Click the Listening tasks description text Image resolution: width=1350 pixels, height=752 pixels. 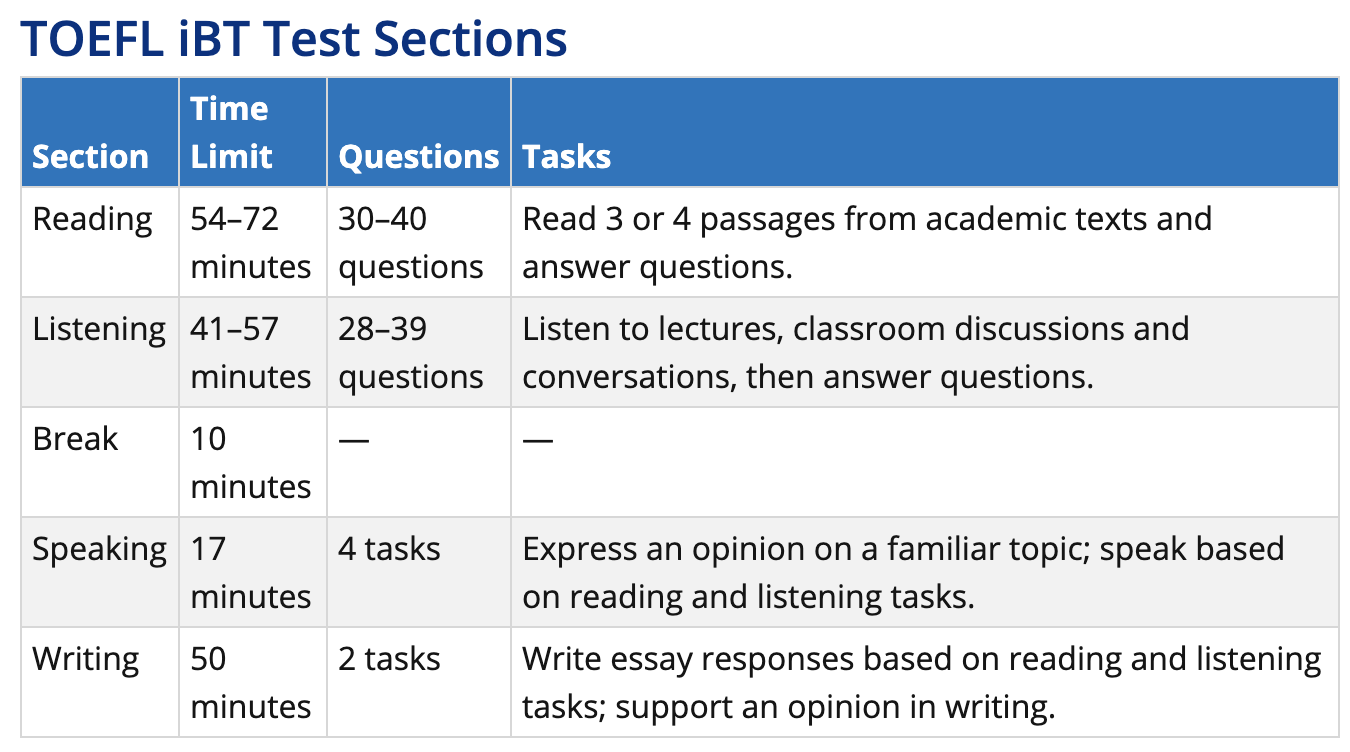click(x=855, y=353)
